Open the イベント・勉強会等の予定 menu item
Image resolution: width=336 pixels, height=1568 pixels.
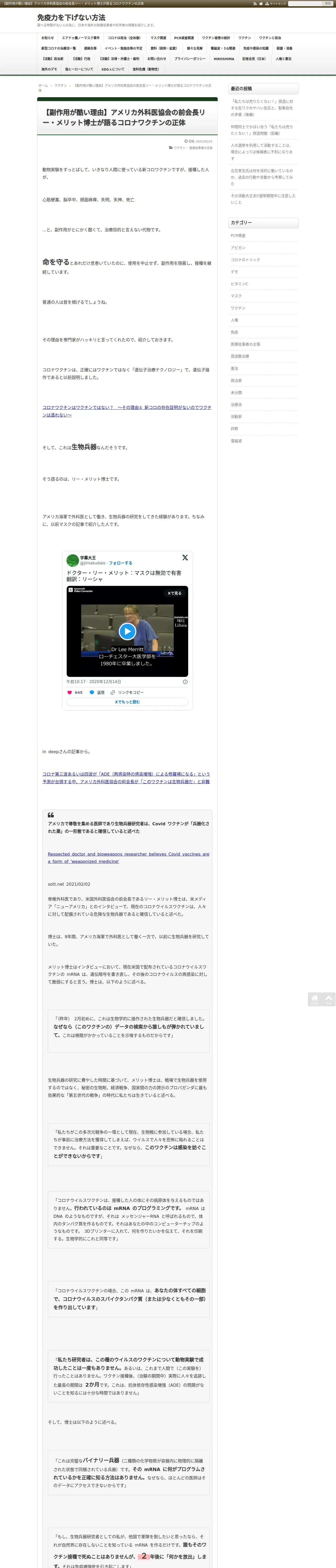[x=123, y=48]
